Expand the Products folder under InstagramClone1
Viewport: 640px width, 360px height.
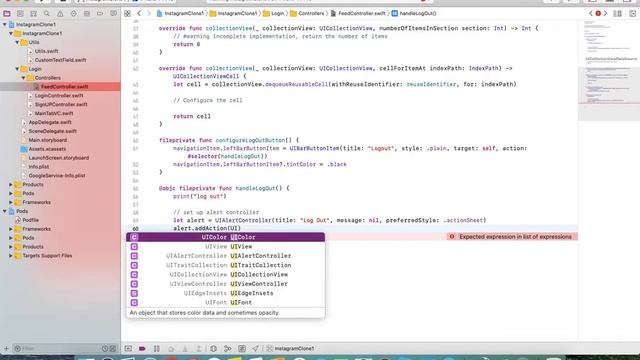tap(11, 184)
